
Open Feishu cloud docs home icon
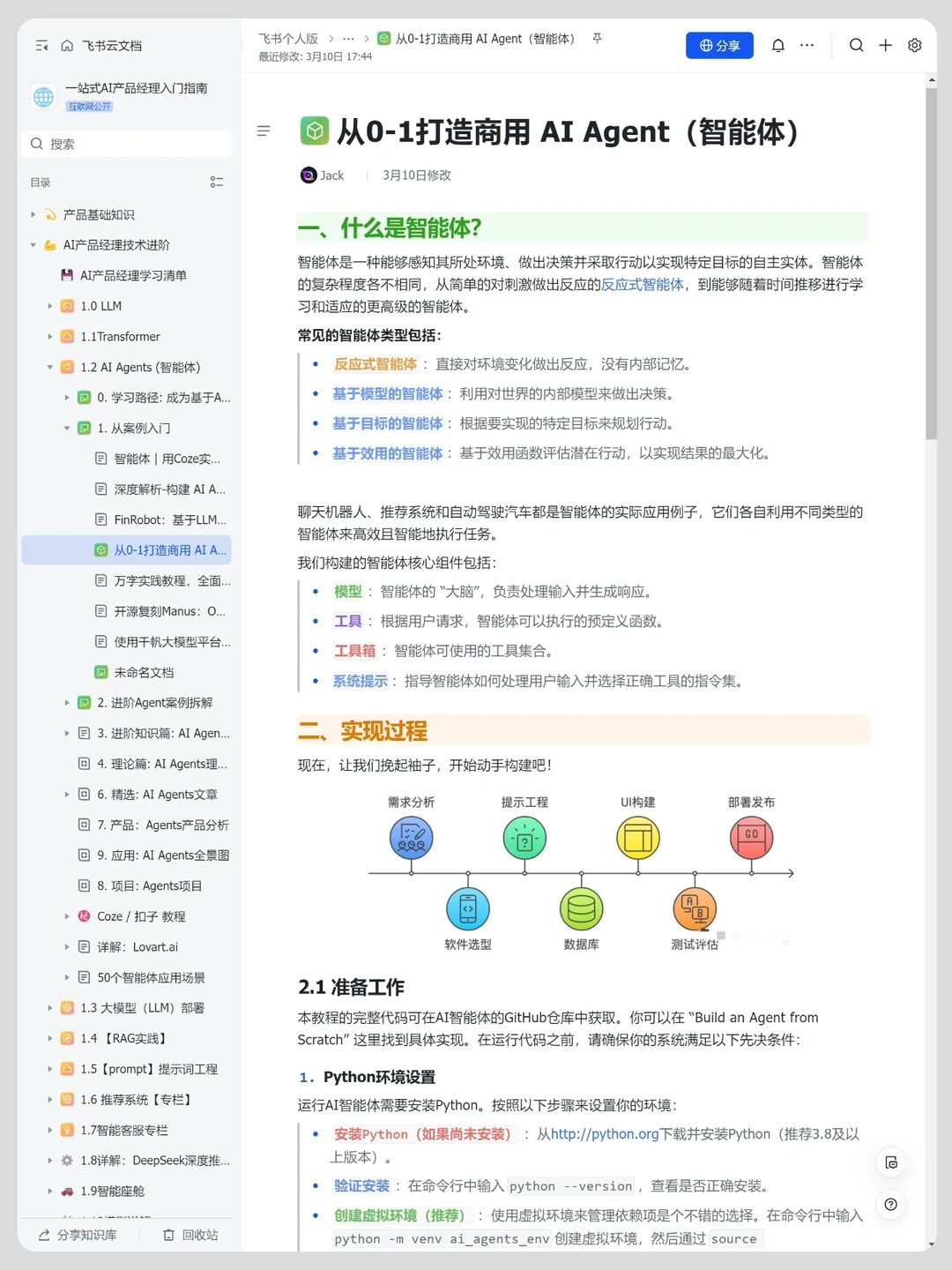tap(67, 45)
